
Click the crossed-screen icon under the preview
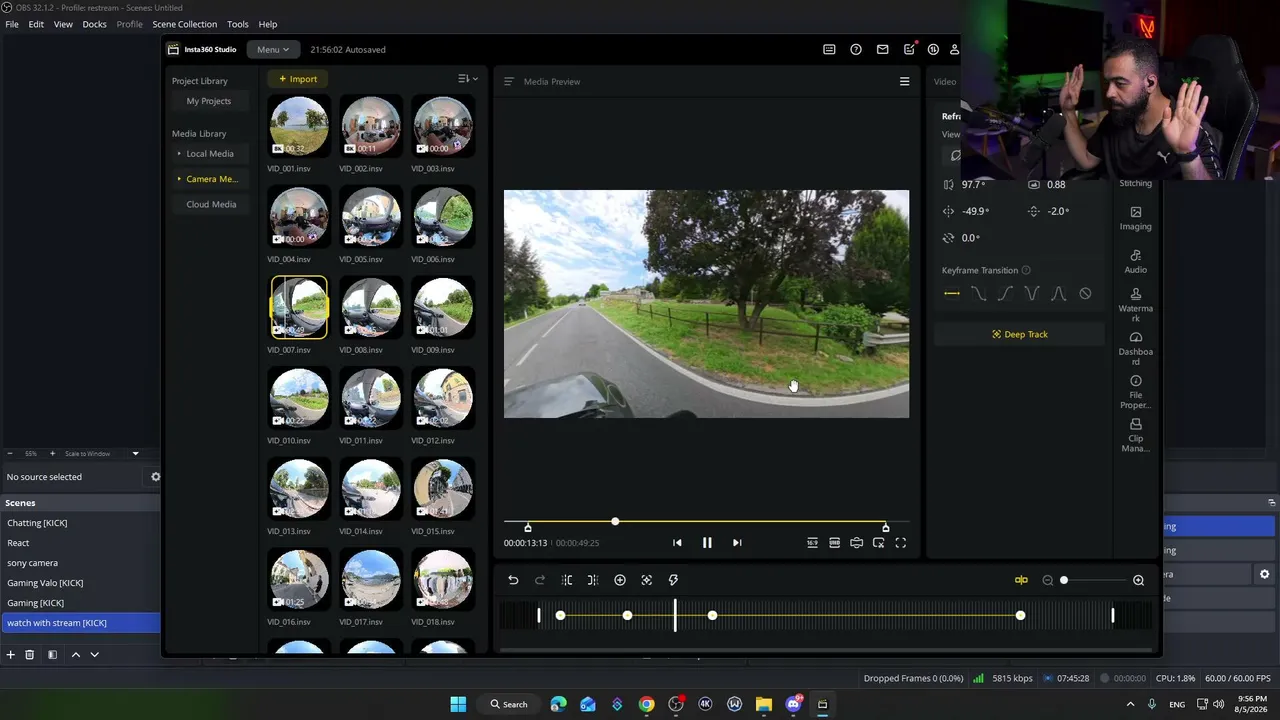(x=878, y=543)
